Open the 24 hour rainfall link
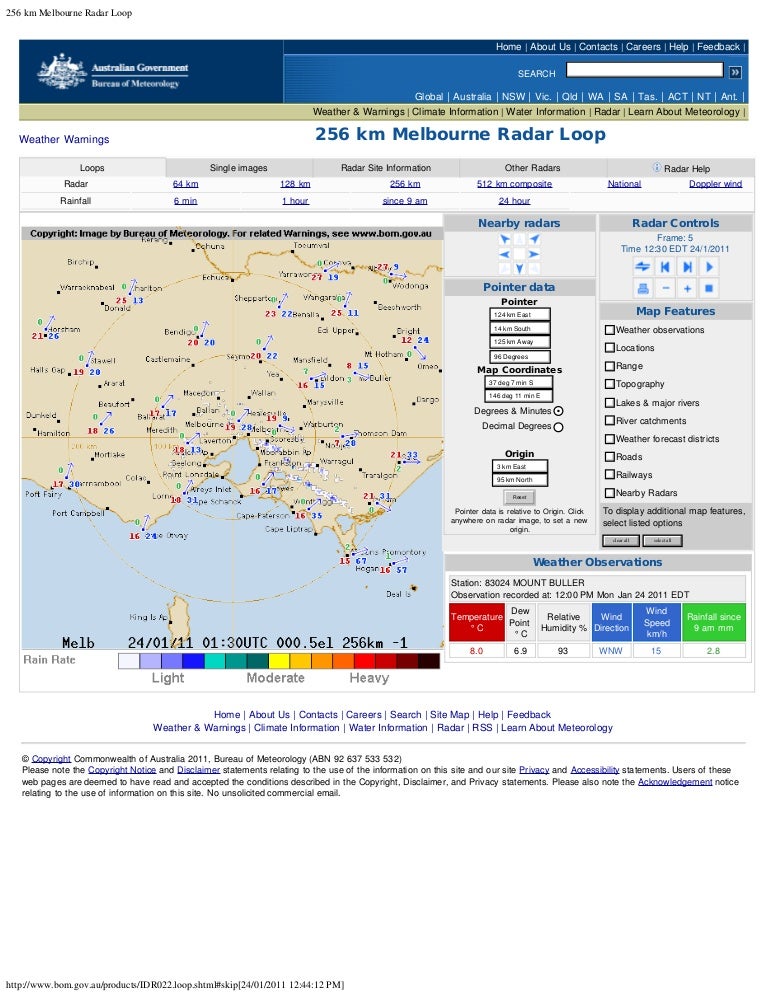Screen dimensions: 768x994 click(514, 201)
